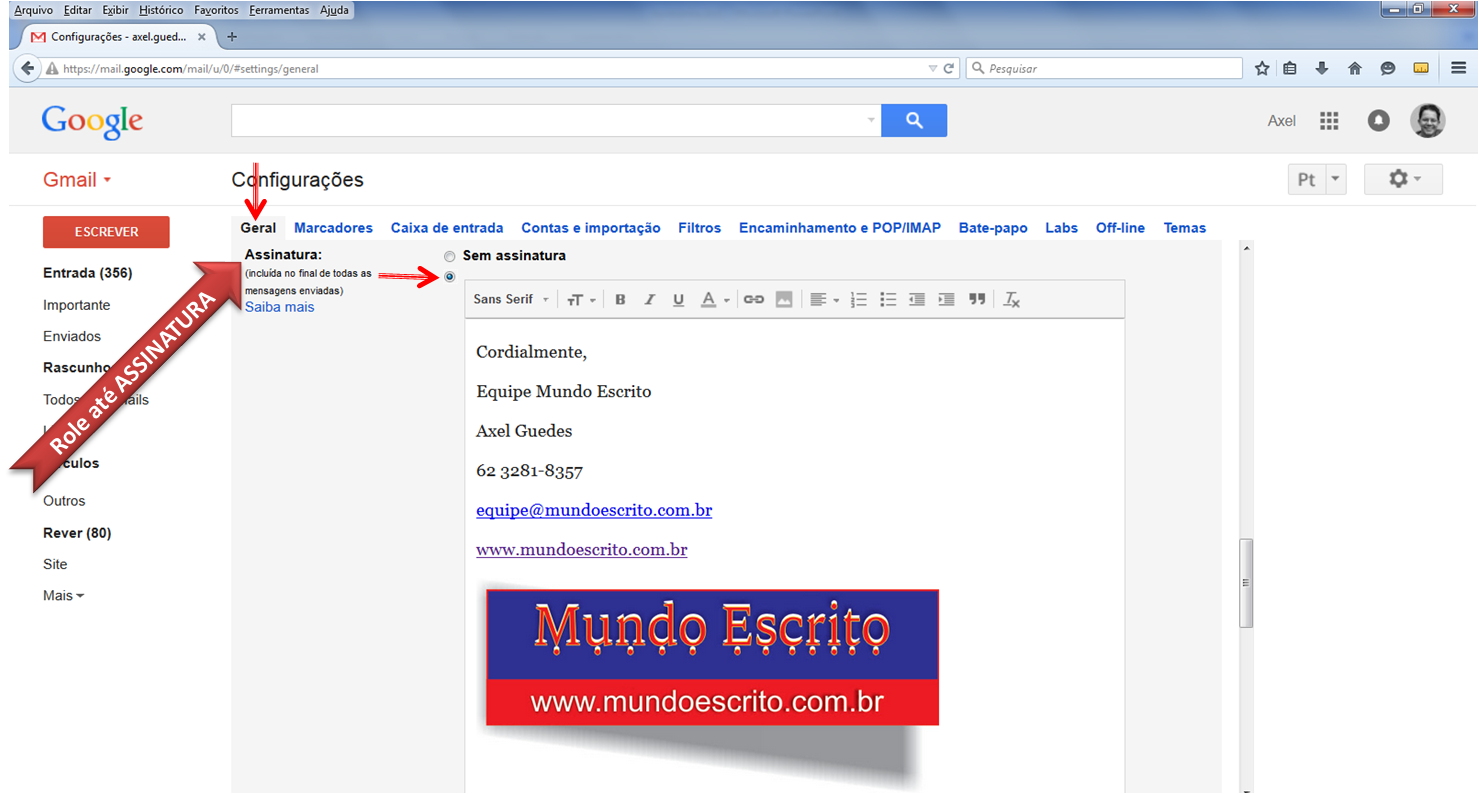Apply numbered list formatting
Viewport: 1479px width, 794px height.
858,299
